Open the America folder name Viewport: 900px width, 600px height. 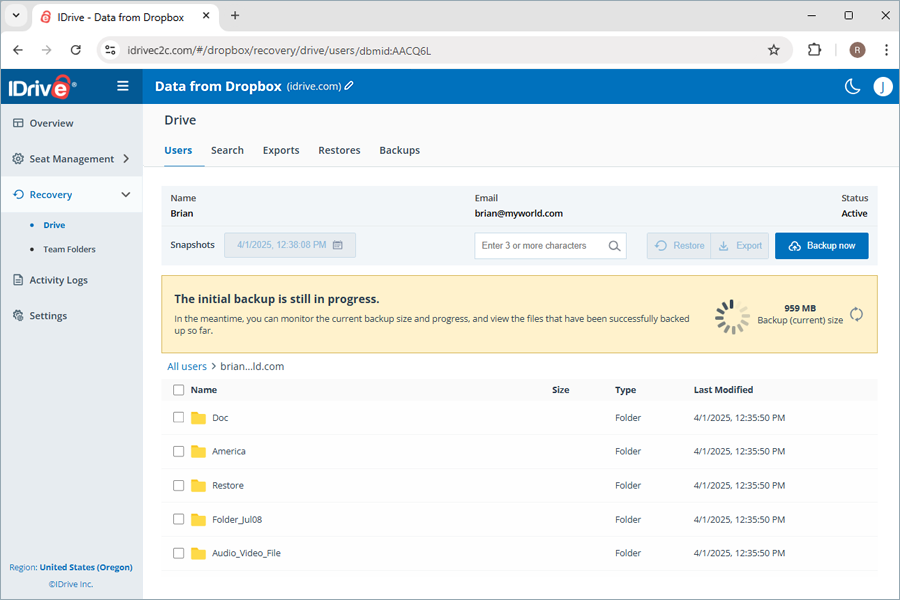pyautogui.click(x=228, y=451)
